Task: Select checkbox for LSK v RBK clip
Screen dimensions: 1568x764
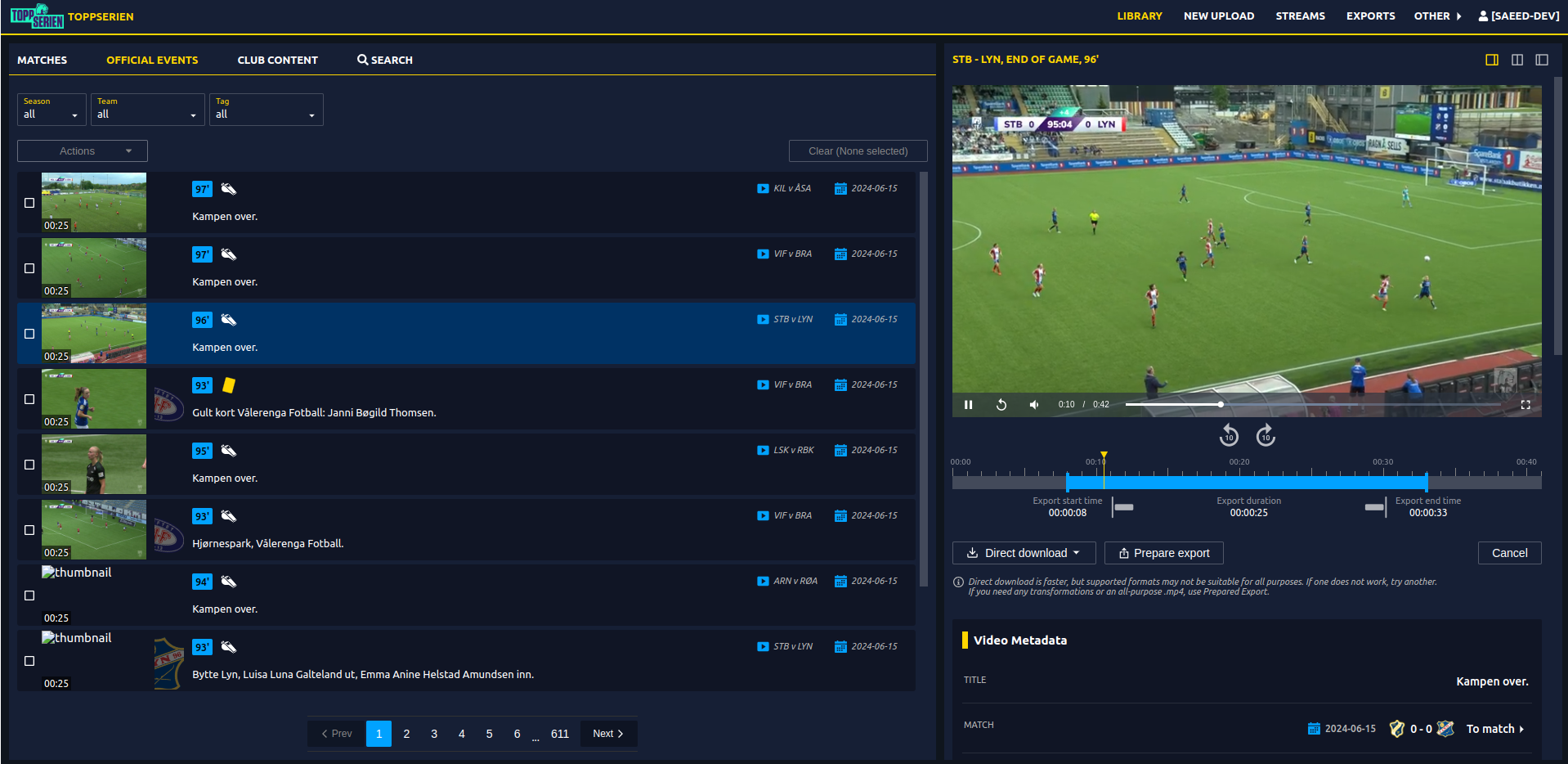Action: (29, 465)
